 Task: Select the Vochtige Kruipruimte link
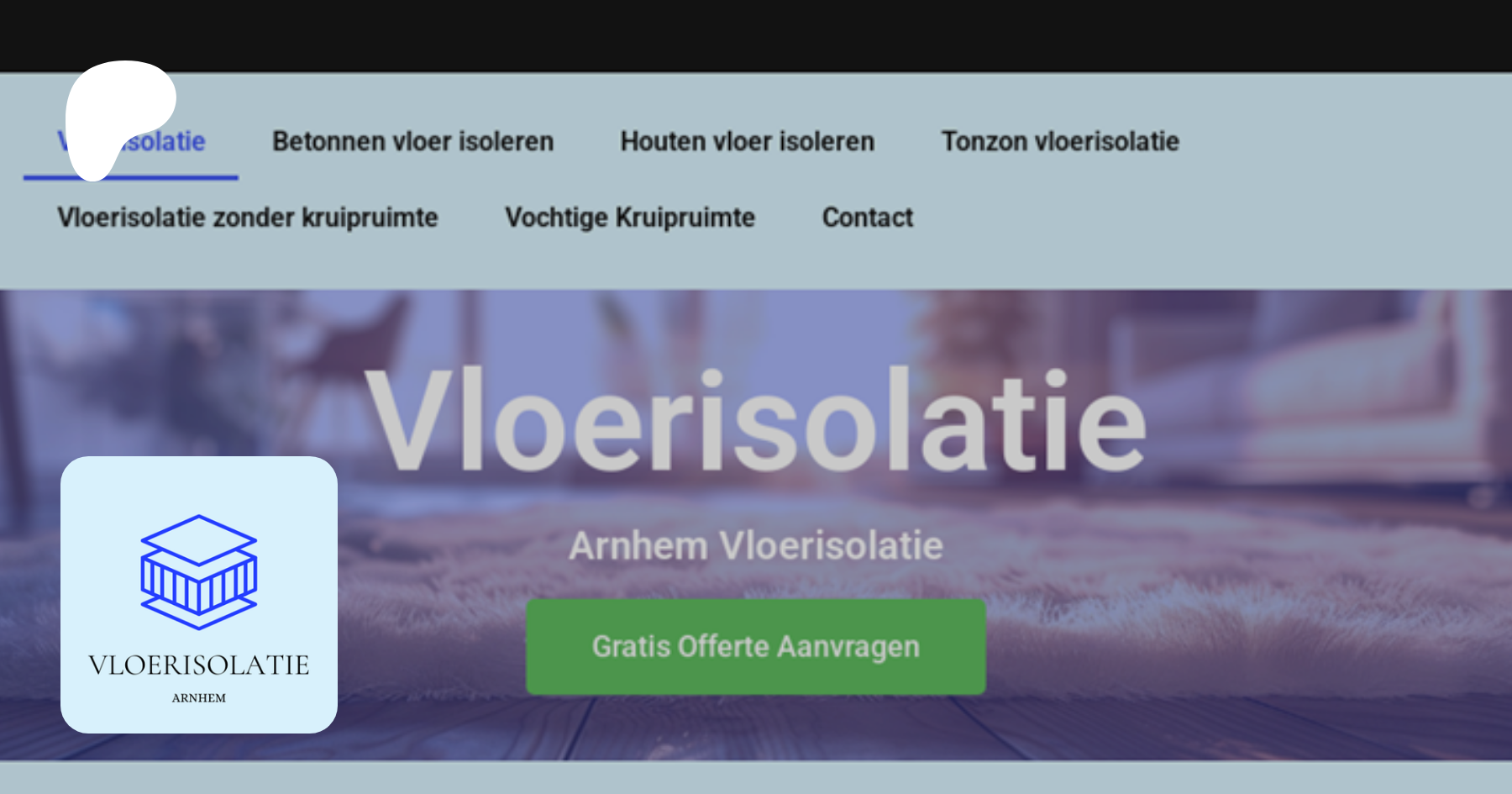point(630,218)
